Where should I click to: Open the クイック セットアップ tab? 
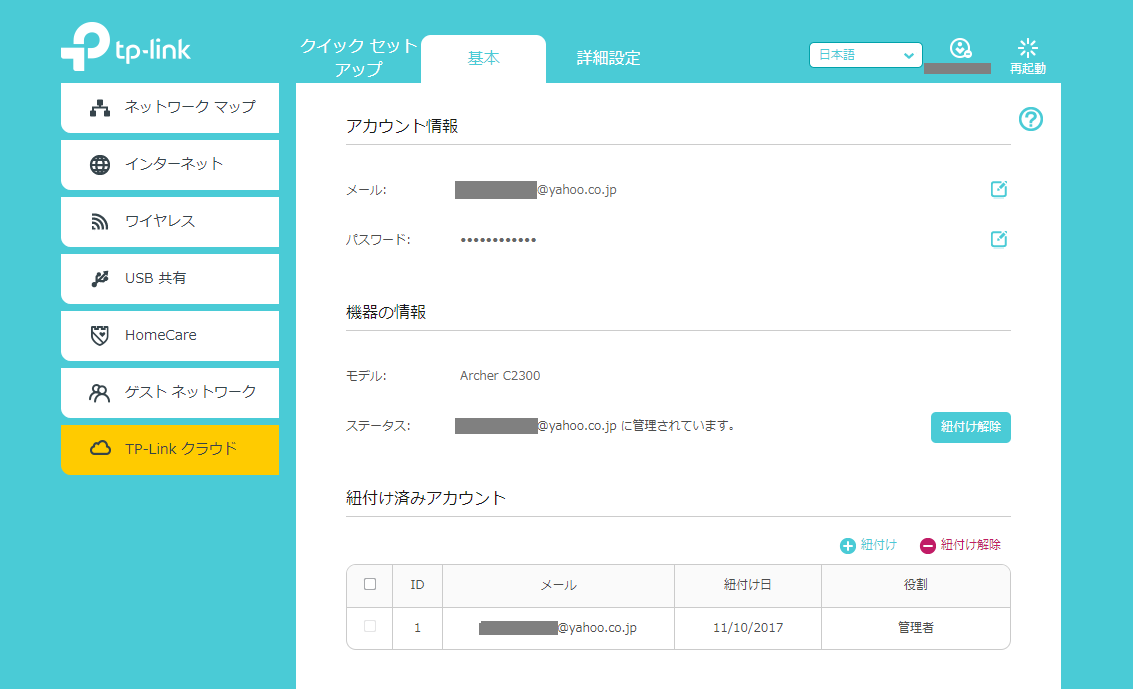click(357, 58)
